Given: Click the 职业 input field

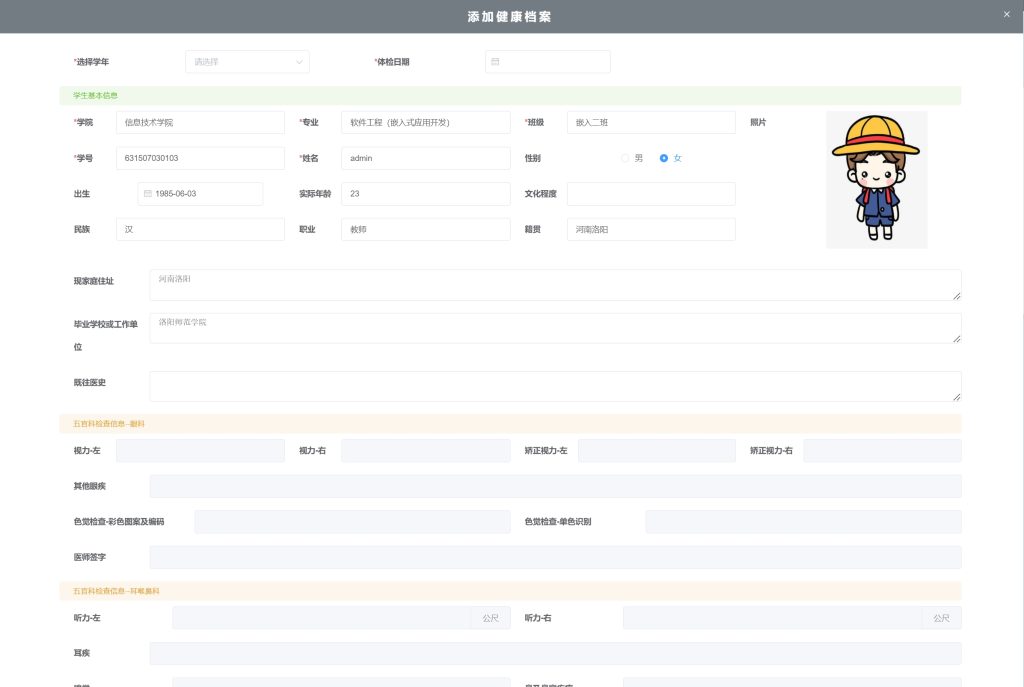Looking at the screenshot, I should (426, 229).
